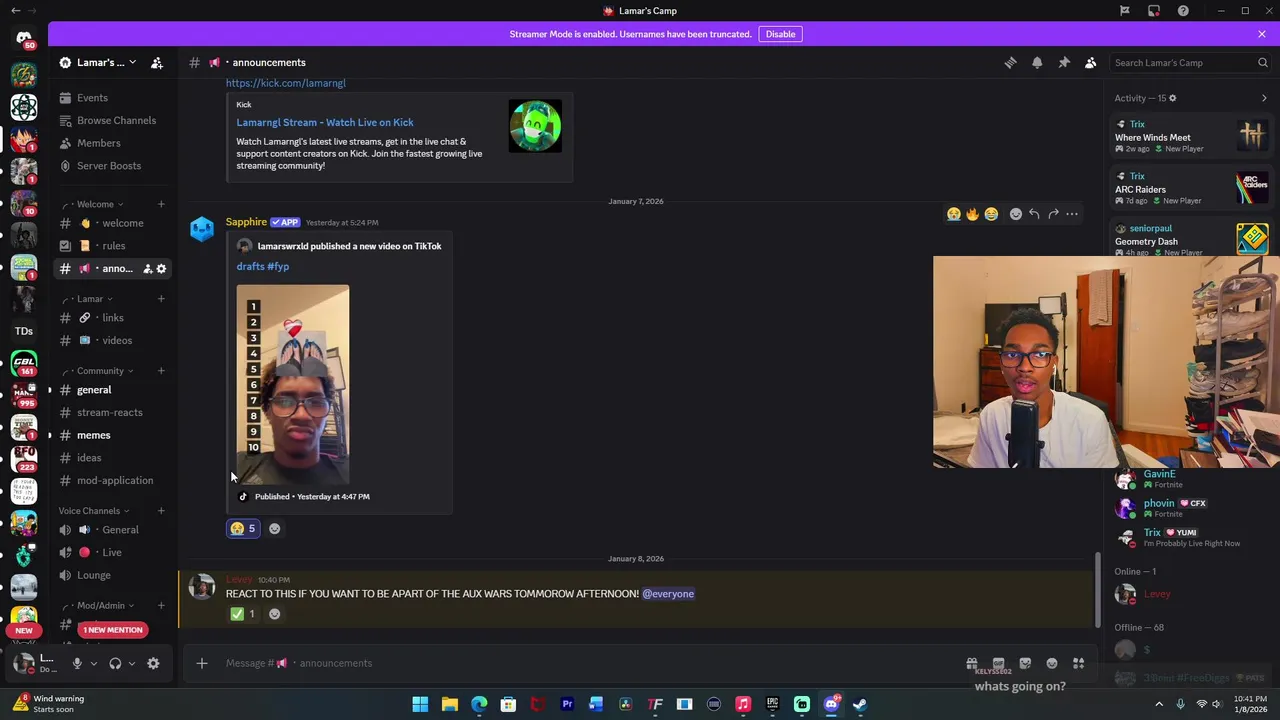Open Events in the sidebar

coord(92,98)
